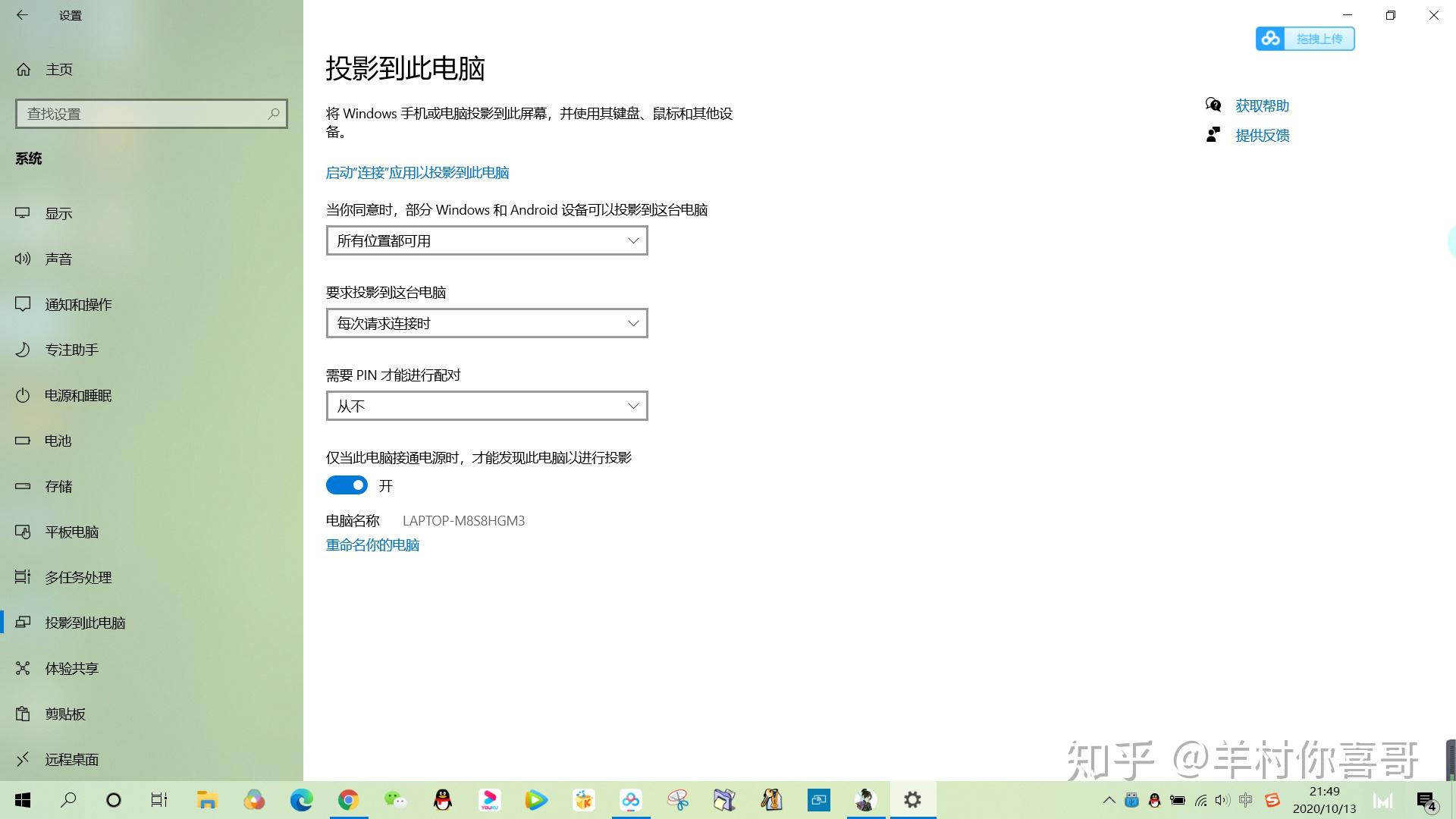Image resolution: width=1456 pixels, height=819 pixels.
Task: Open the 所有位置都可用 dropdown
Action: click(x=486, y=240)
